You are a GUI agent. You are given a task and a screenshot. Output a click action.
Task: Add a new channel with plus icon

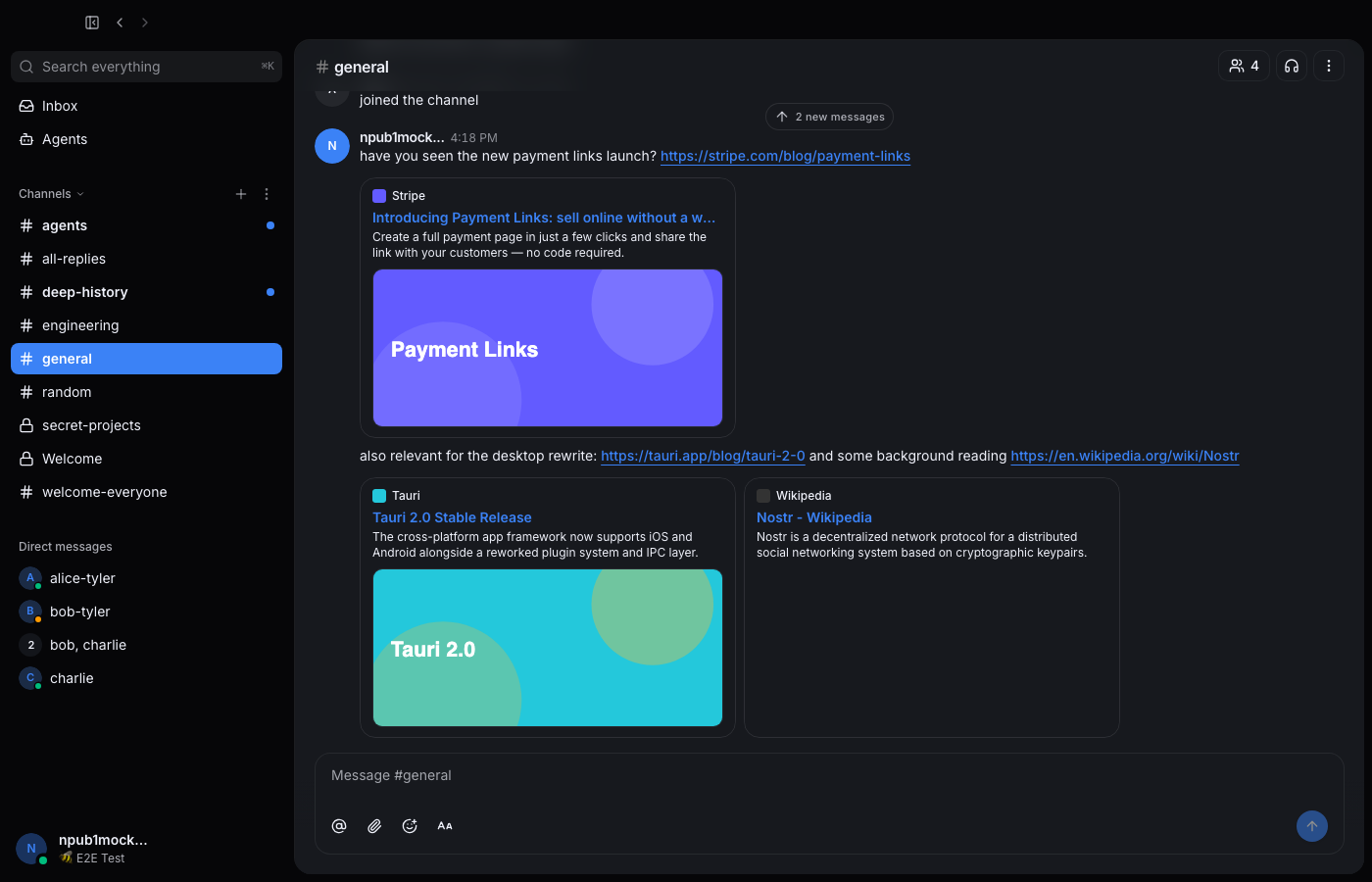[x=241, y=194]
